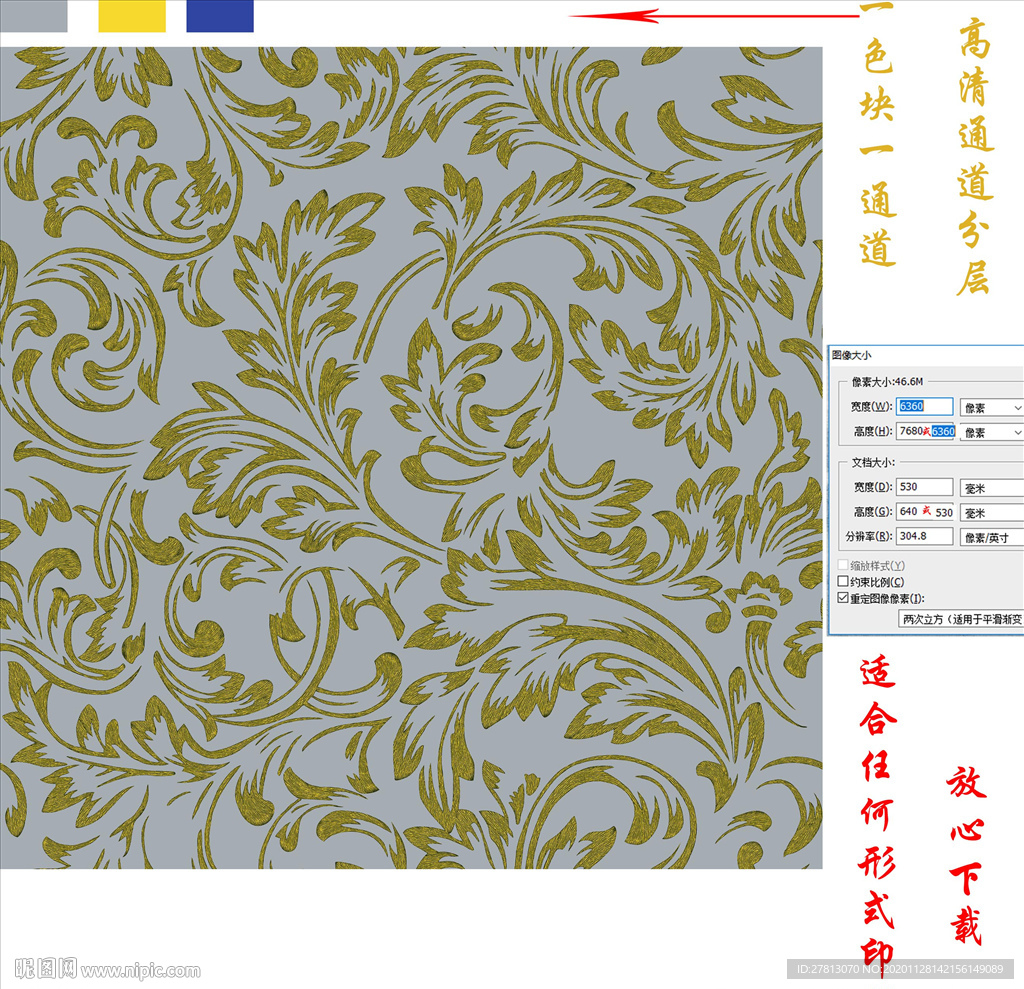Open the document height 毫米 unit dropdown
The width and height of the screenshot is (1024, 989).
click(x=991, y=513)
